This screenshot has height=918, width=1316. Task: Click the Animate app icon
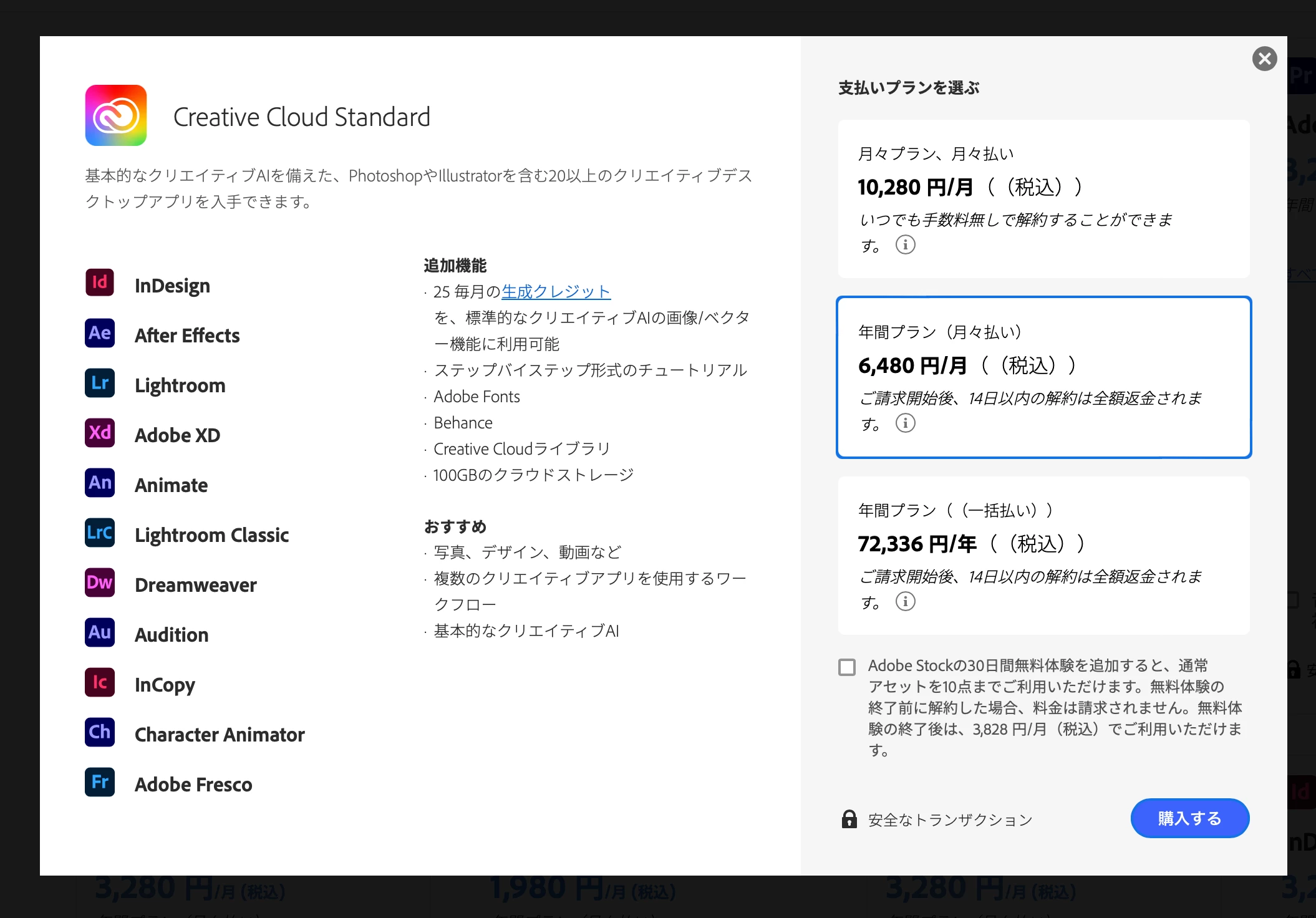[100, 483]
